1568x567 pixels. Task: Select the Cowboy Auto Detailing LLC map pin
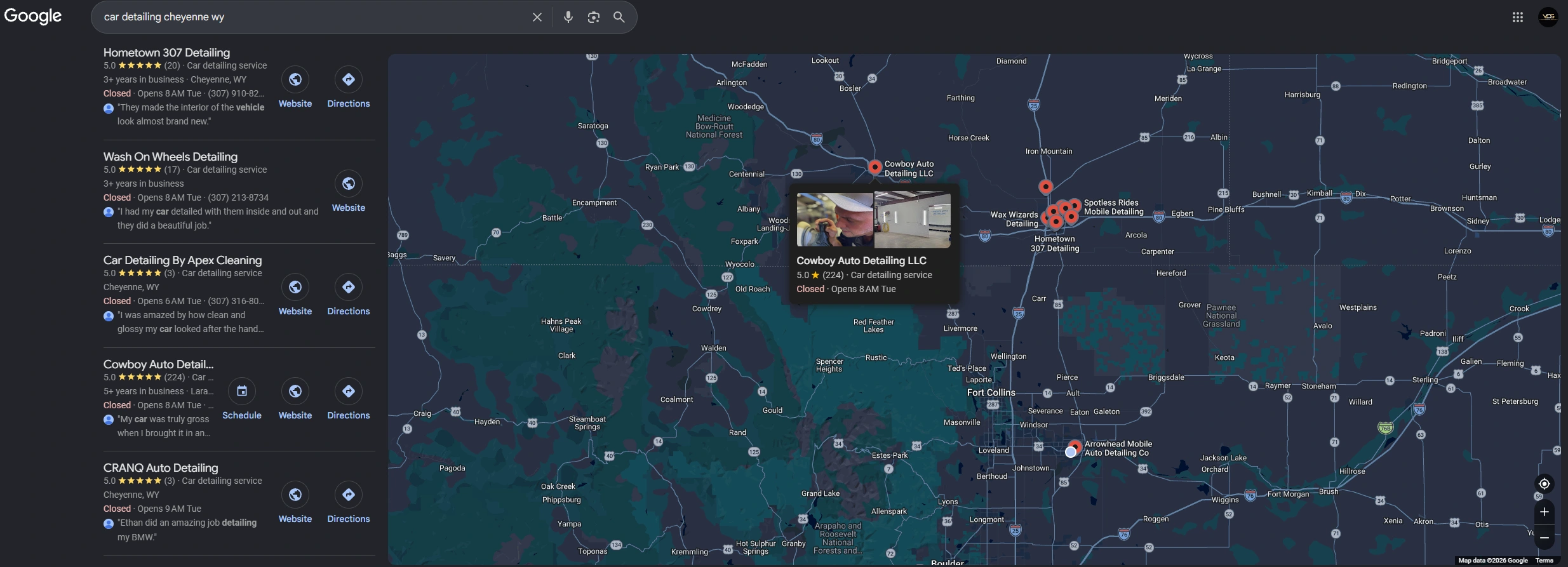click(x=875, y=167)
